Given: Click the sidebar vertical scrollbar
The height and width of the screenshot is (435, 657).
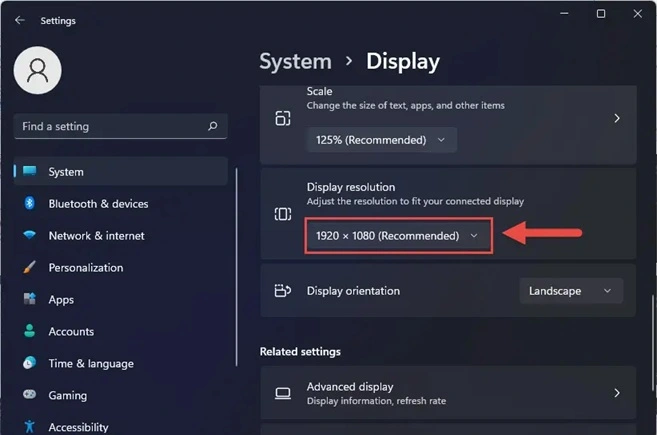Looking at the screenshot, I should pyautogui.click(x=236, y=267).
